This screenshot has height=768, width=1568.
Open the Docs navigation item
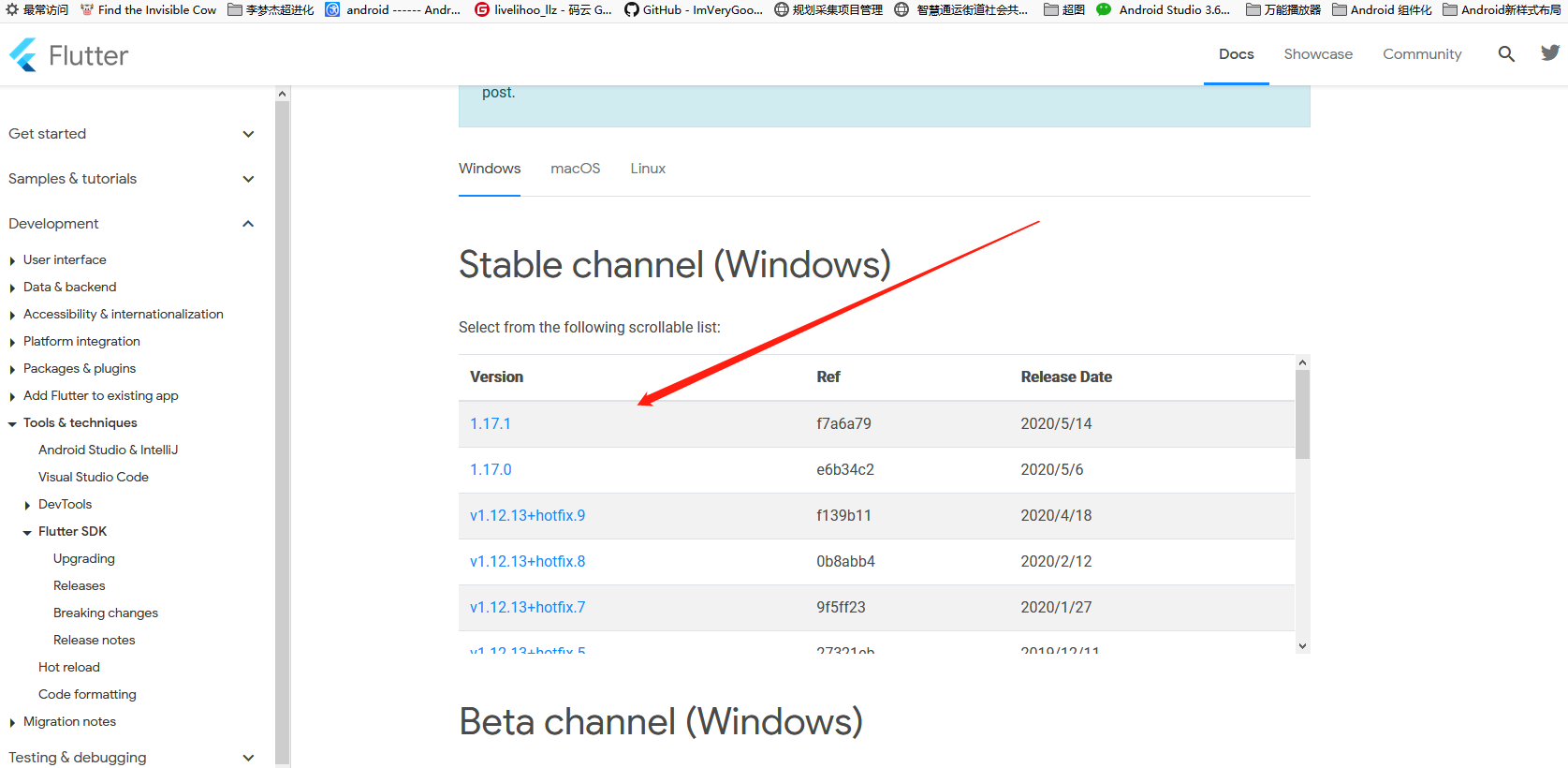[1237, 54]
